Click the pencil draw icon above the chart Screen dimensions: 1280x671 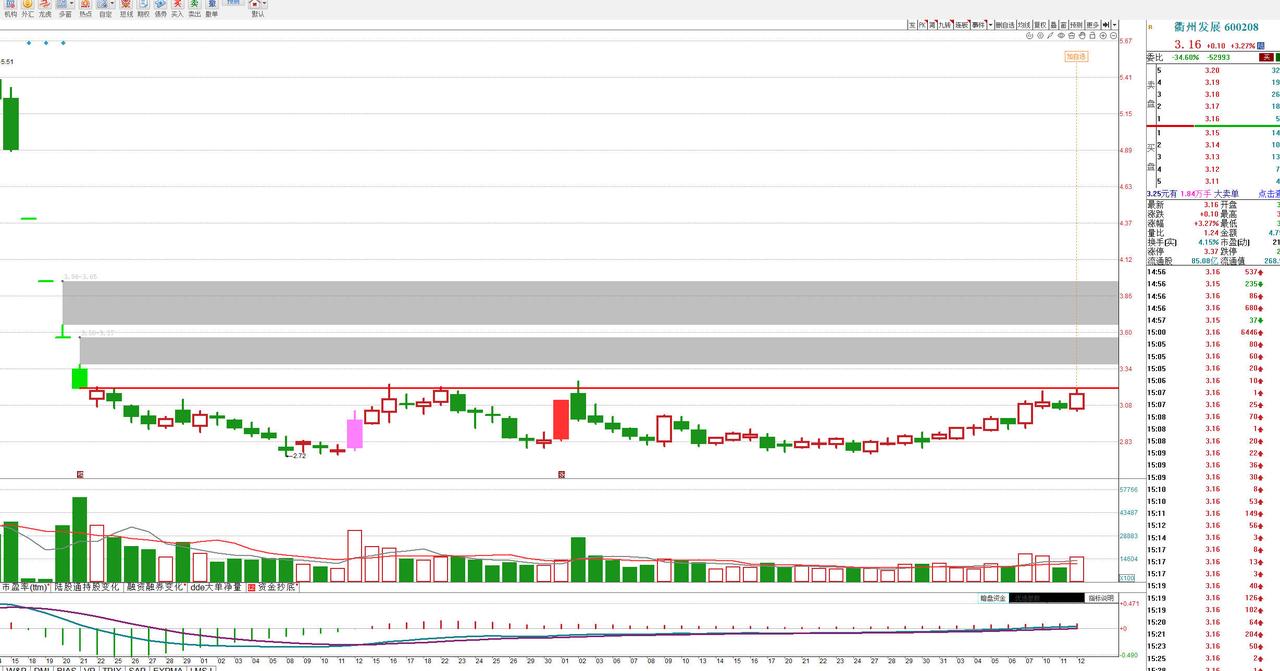pyautogui.click(x=1050, y=36)
